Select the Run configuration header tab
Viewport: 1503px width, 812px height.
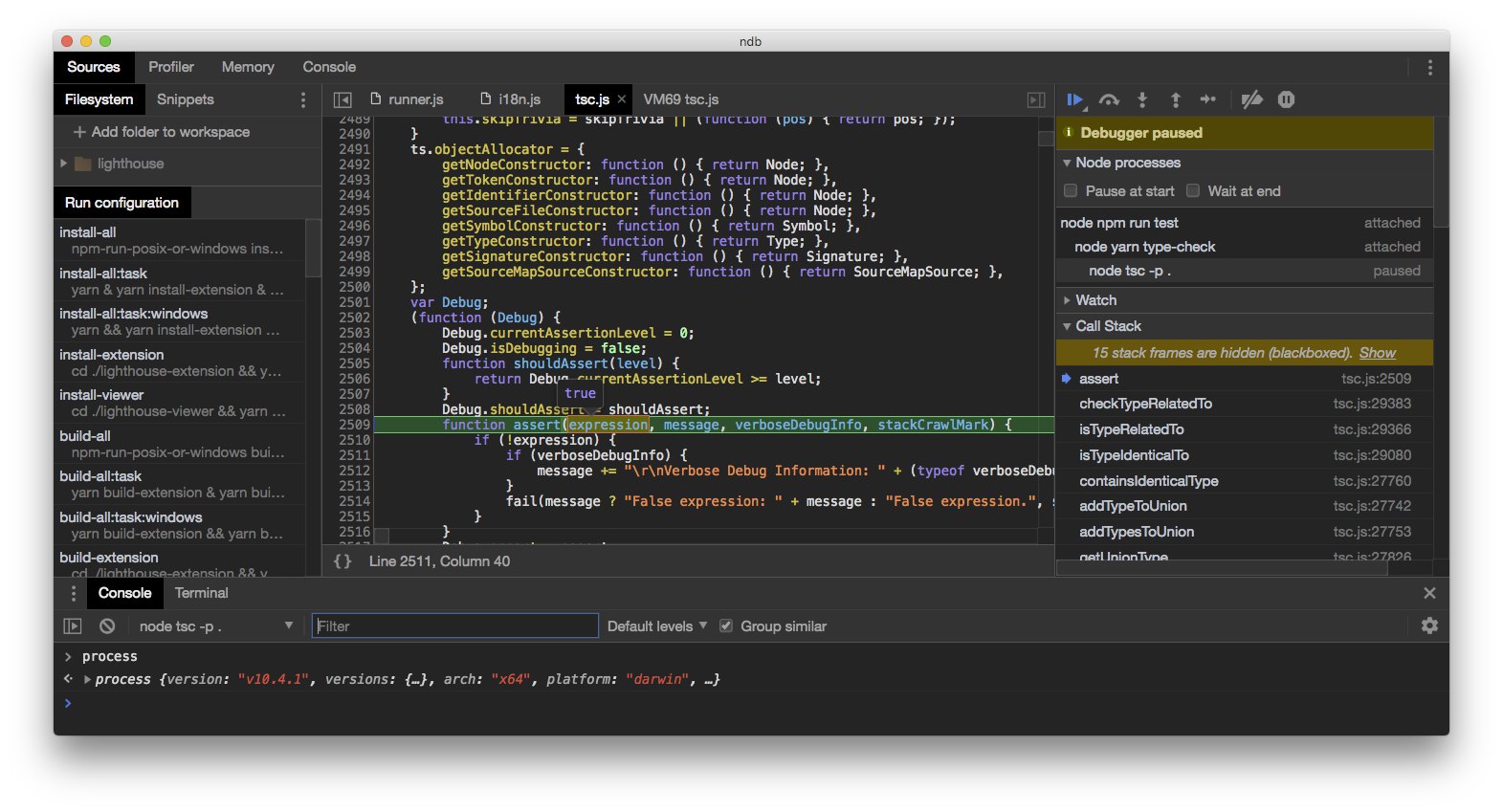point(122,203)
